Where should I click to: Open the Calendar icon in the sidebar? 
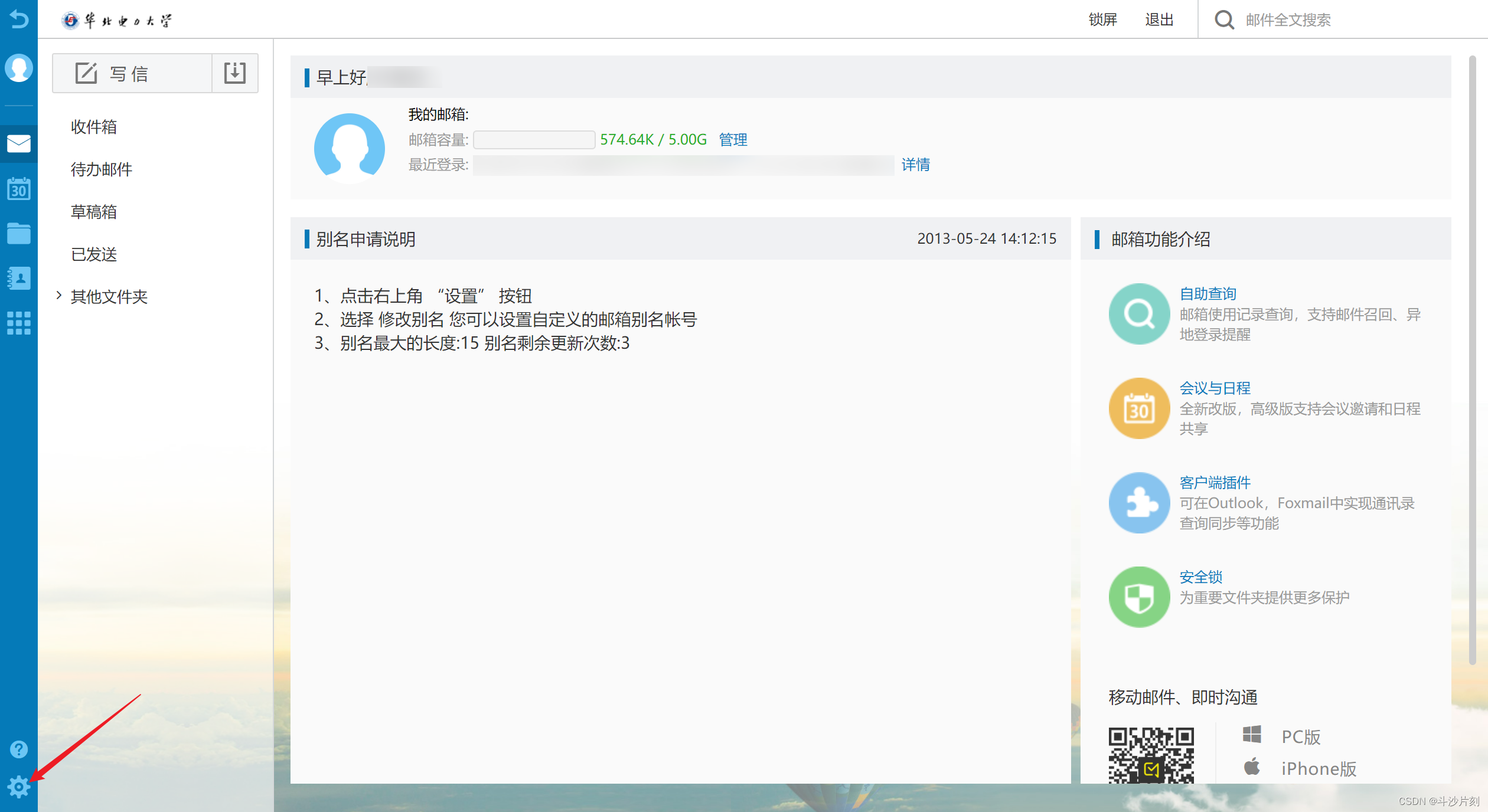tap(19, 189)
